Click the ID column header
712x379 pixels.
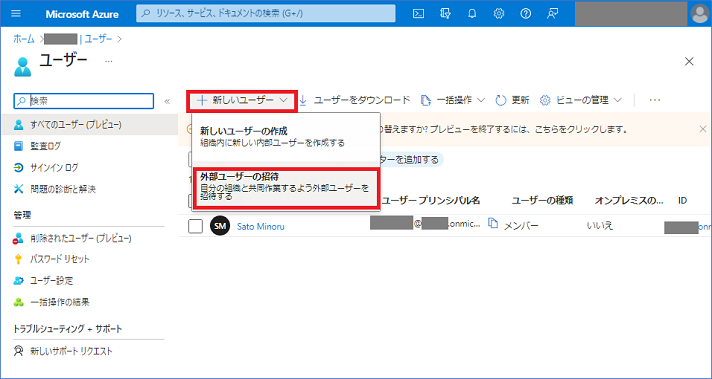point(682,201)
